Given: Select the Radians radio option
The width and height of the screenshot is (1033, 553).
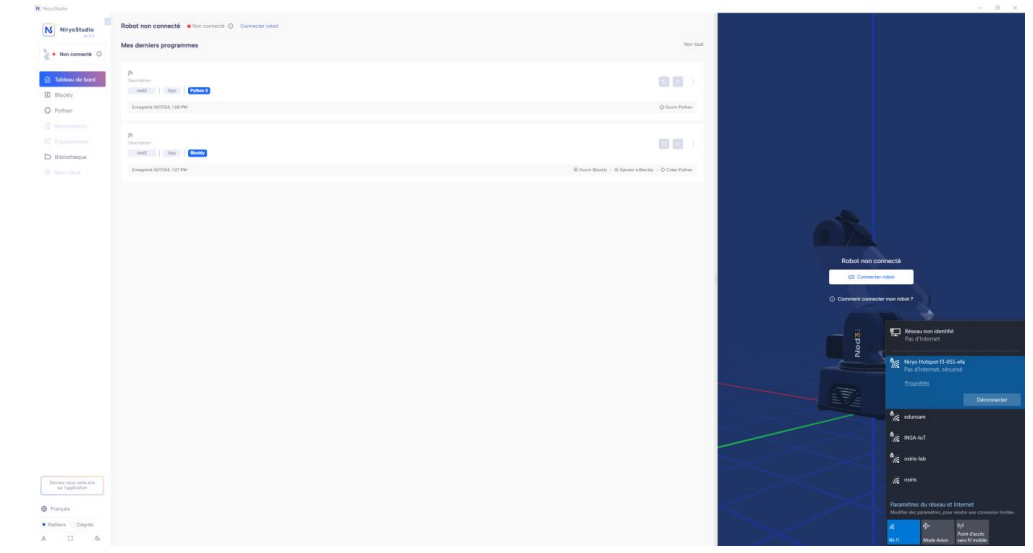Looking at the screenshot, I should point(54,525).
